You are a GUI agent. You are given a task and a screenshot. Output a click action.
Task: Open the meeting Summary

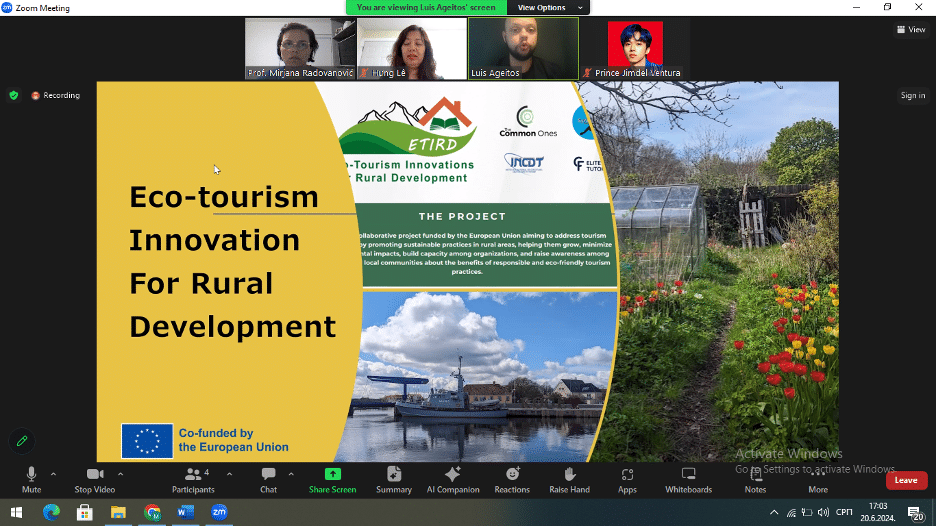pyautogui.click(x=394, y=474)
